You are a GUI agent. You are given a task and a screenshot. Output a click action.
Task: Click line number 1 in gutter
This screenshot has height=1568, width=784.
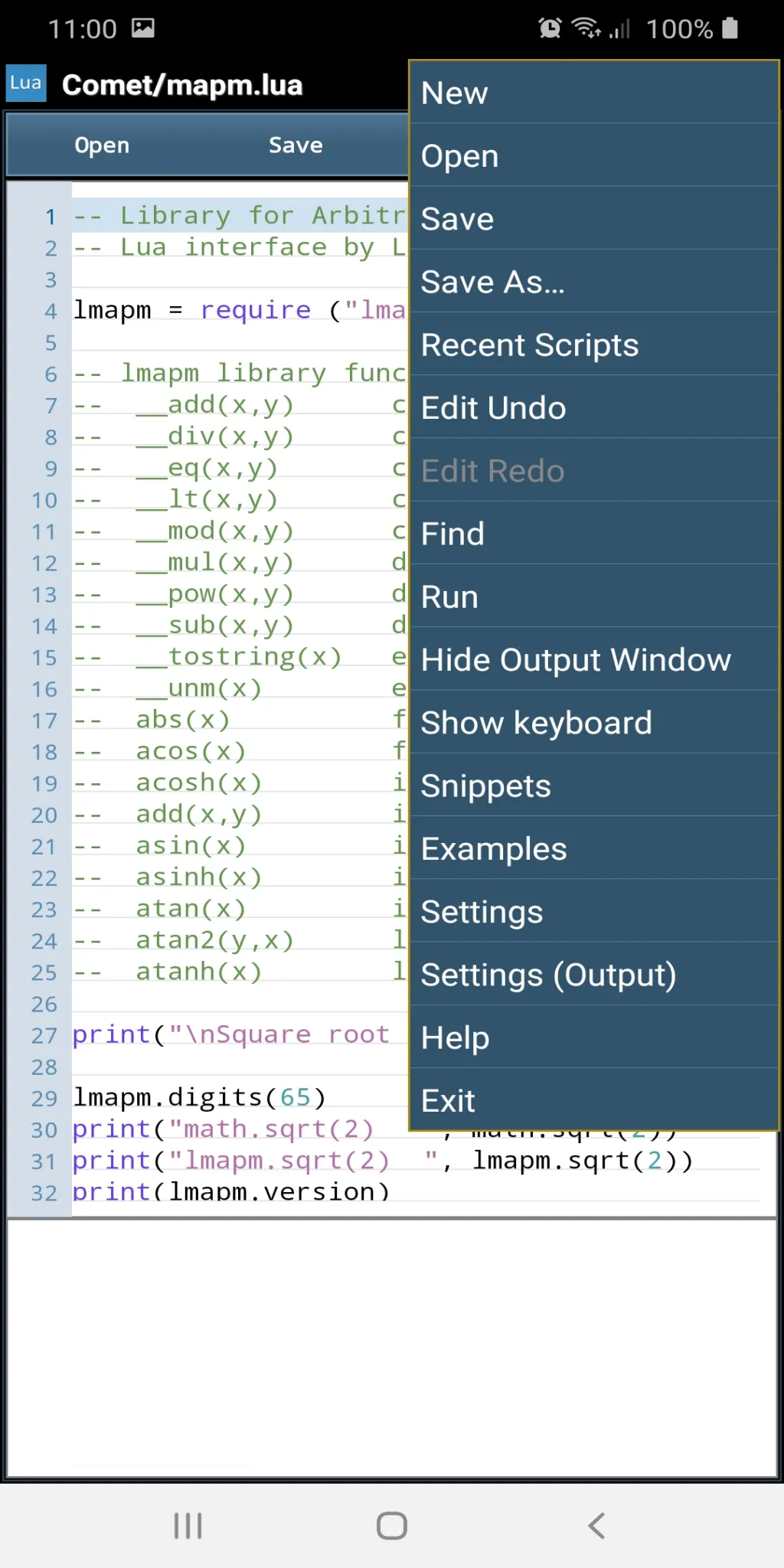point(51,217)
